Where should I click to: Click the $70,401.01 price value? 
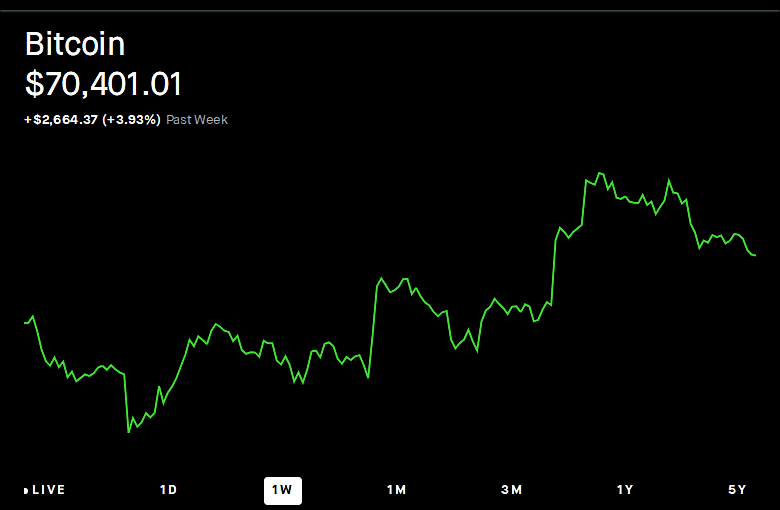pyautogui.click(x=103, y=84)
